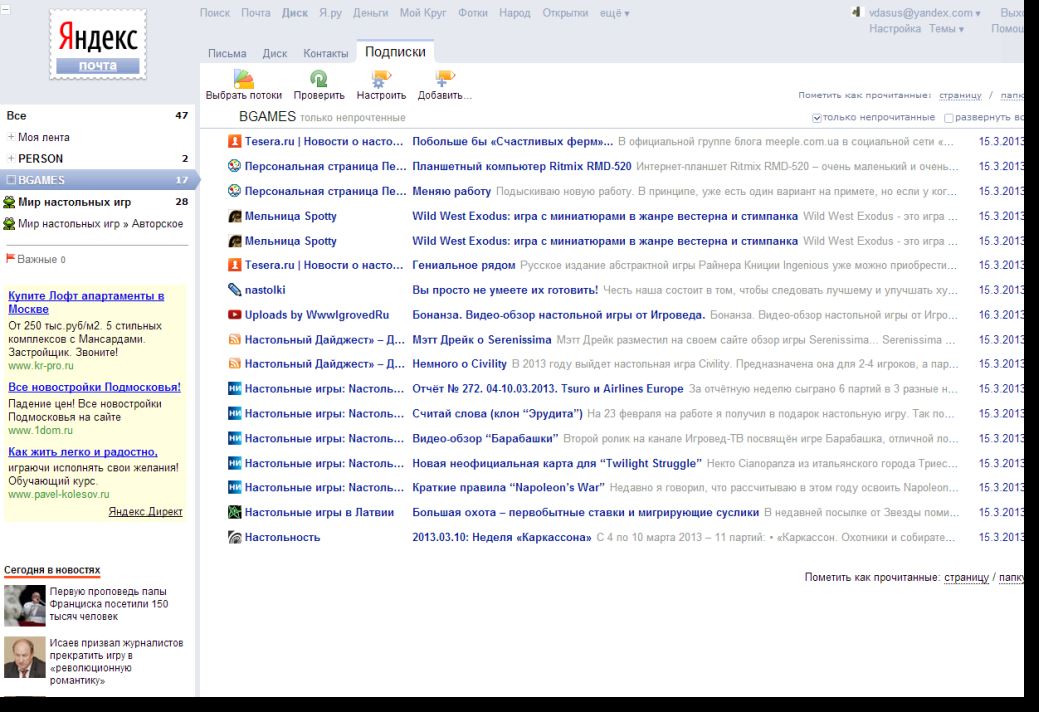The width and height of the screenshot is (1039, 712).
Task: Open the www.kr-pro.ru link
Action: (41, 366)
